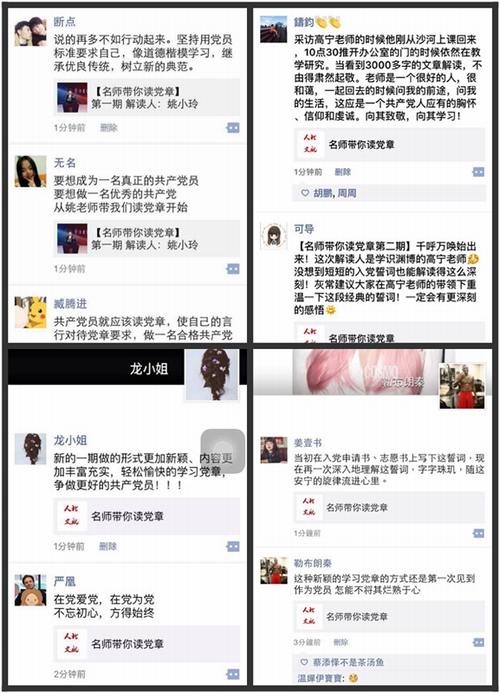The image size is (500, 693).
Task: Open shared article 第一期 解读人 in 断点's post
Action: click(147, 98)
